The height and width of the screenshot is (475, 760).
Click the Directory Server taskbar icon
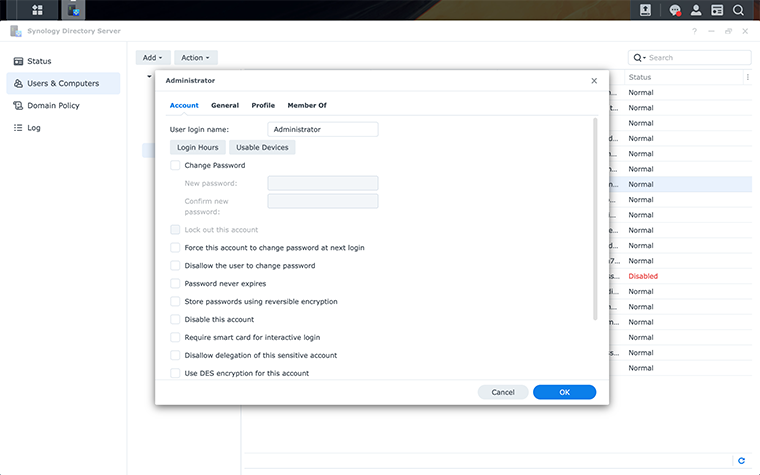[73, 10]
